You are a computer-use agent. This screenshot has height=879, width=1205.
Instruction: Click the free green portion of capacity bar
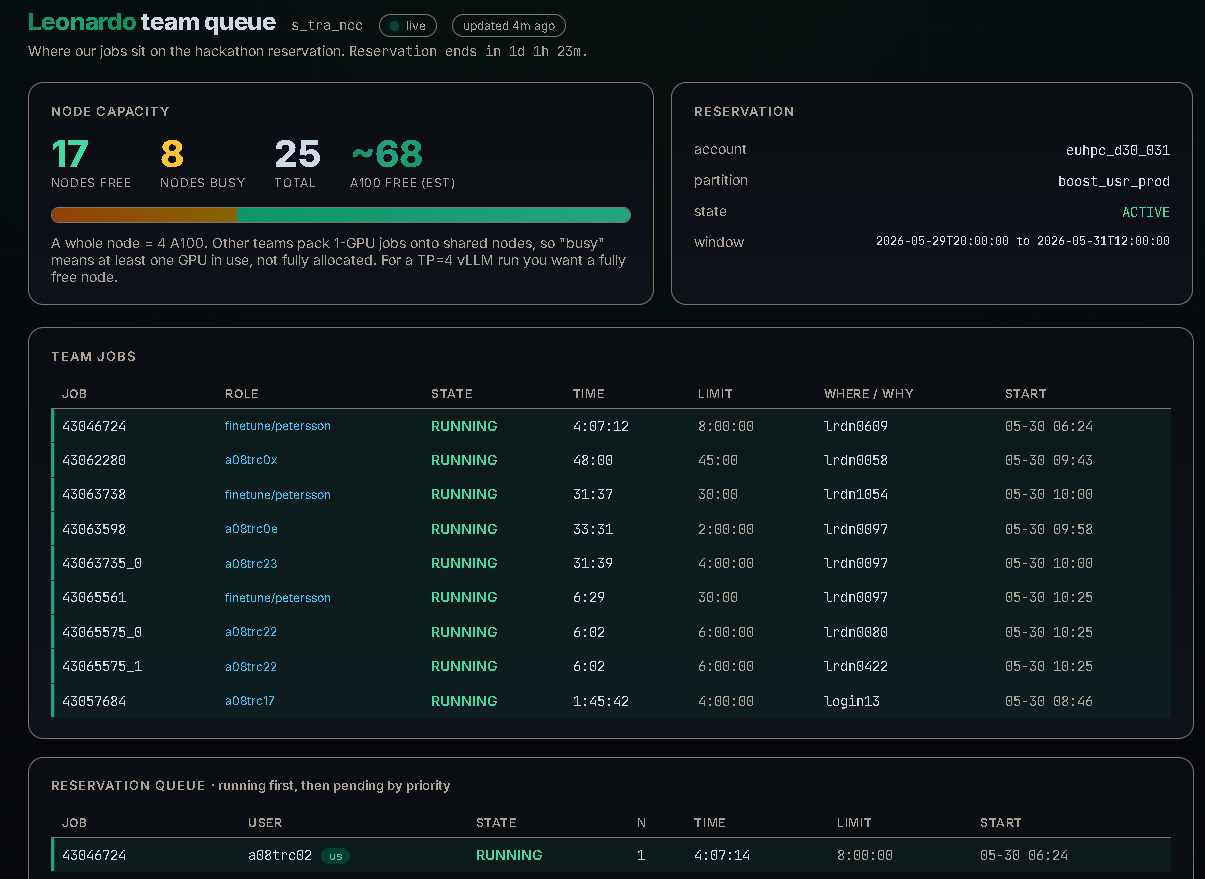click(434, 215)
